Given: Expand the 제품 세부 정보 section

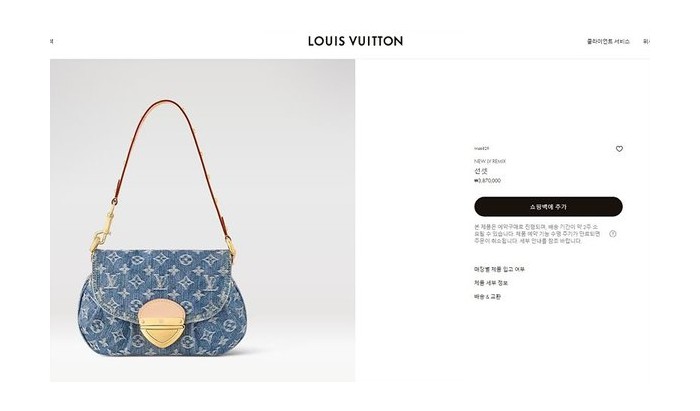Looking at the screenshot, I should (491, 283).
